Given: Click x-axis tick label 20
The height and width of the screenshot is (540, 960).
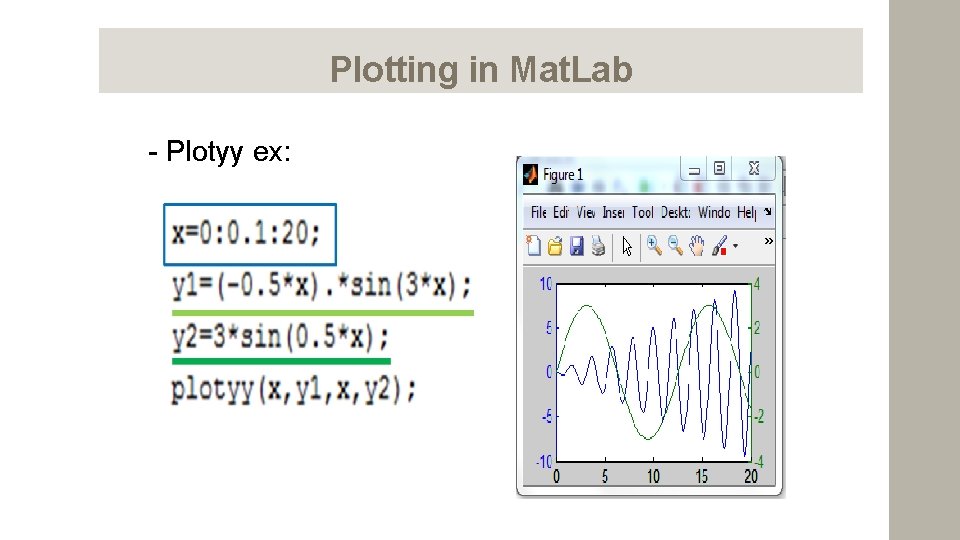Looking at the screenshot, I should coord(751,476).
